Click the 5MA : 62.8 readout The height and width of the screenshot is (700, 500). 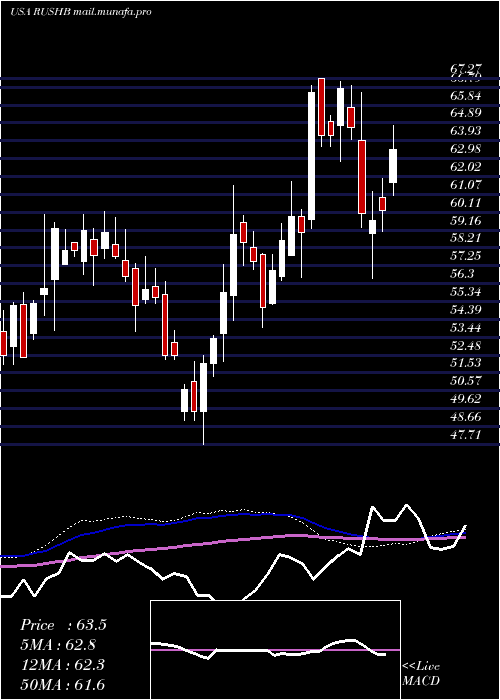pyautogui.click(x=58, y=645)
